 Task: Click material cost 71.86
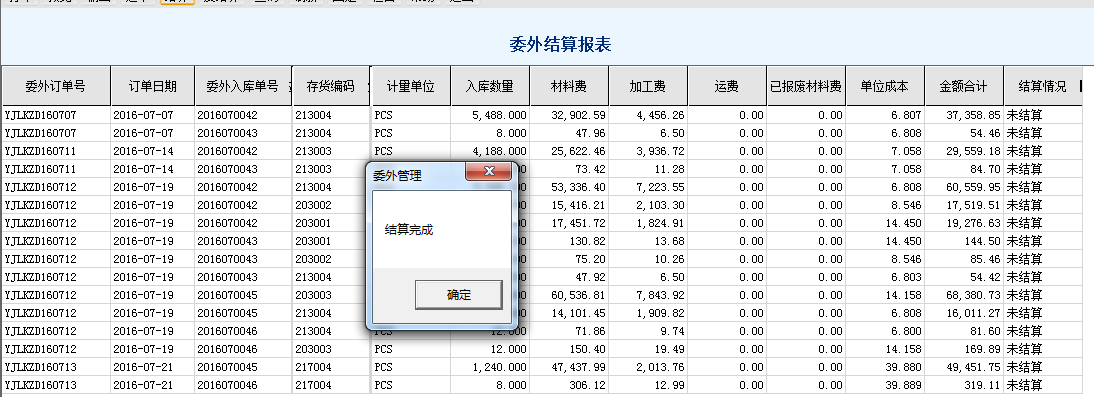coord(569,331)
